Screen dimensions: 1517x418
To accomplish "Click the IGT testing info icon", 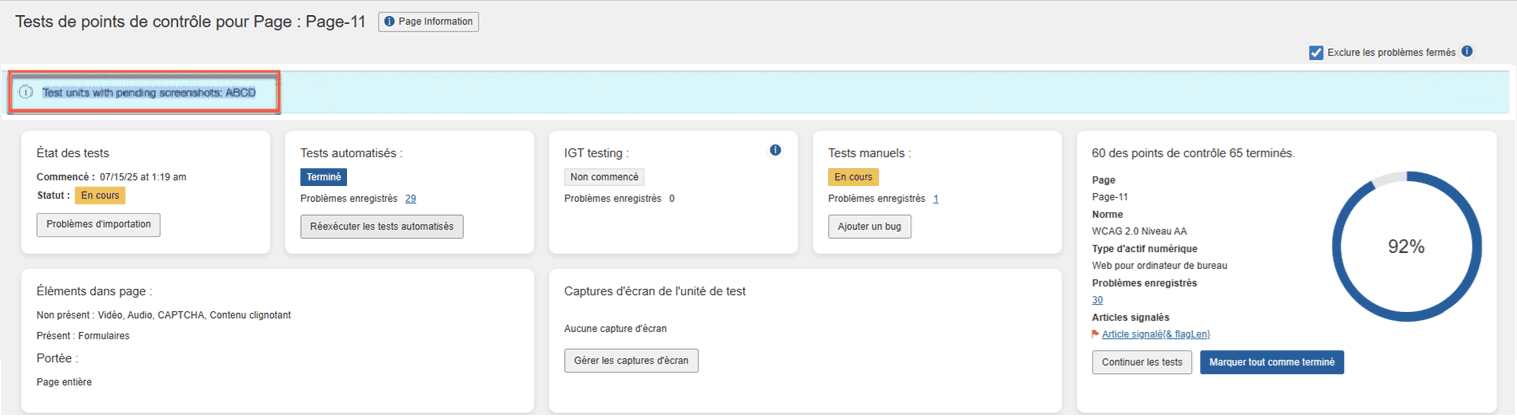I will [x=775, y=151].
